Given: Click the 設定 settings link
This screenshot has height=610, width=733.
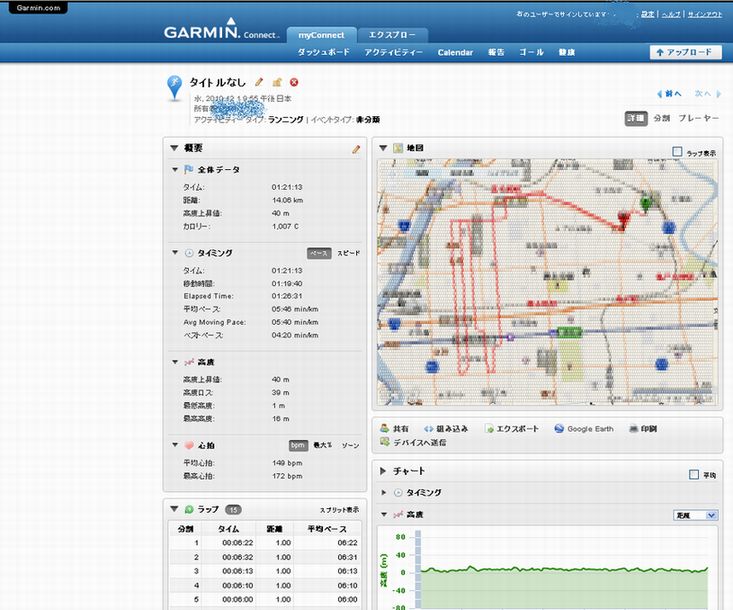Looking at the screenshot, I should click(x=647, y=14).
